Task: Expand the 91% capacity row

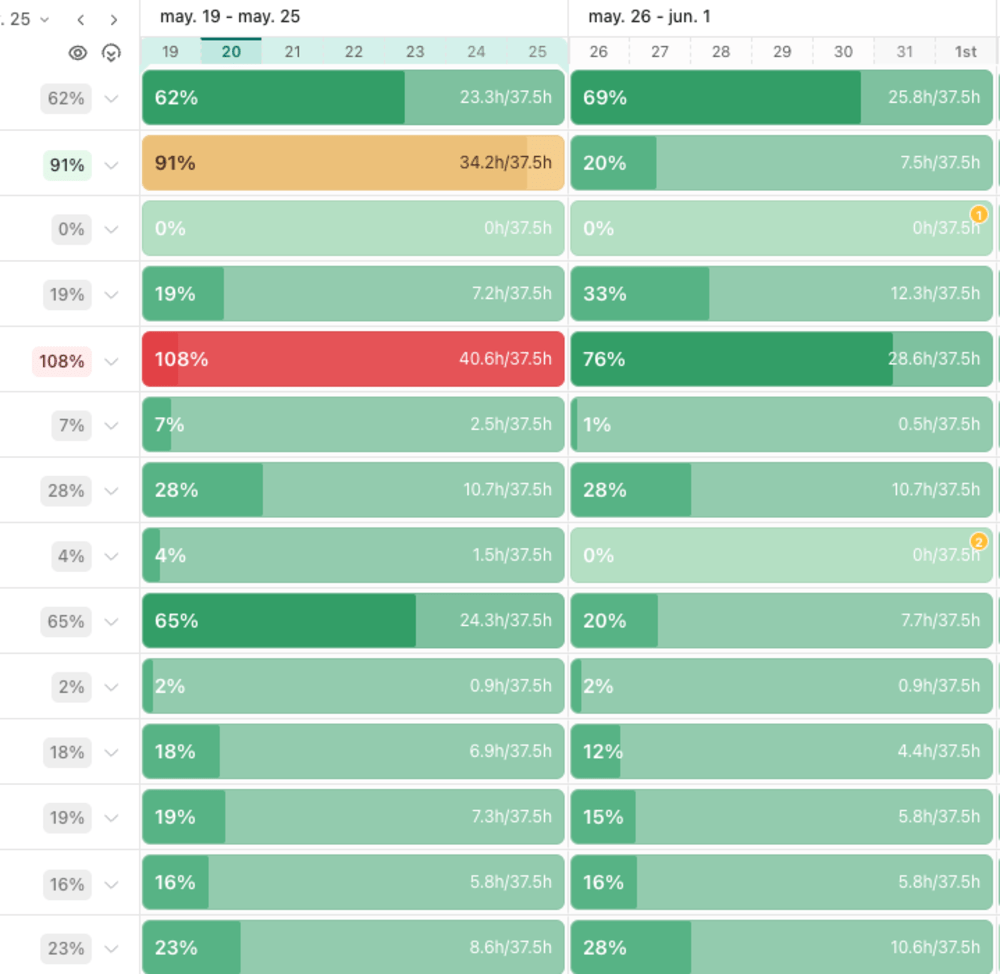Action: (111, 164)
